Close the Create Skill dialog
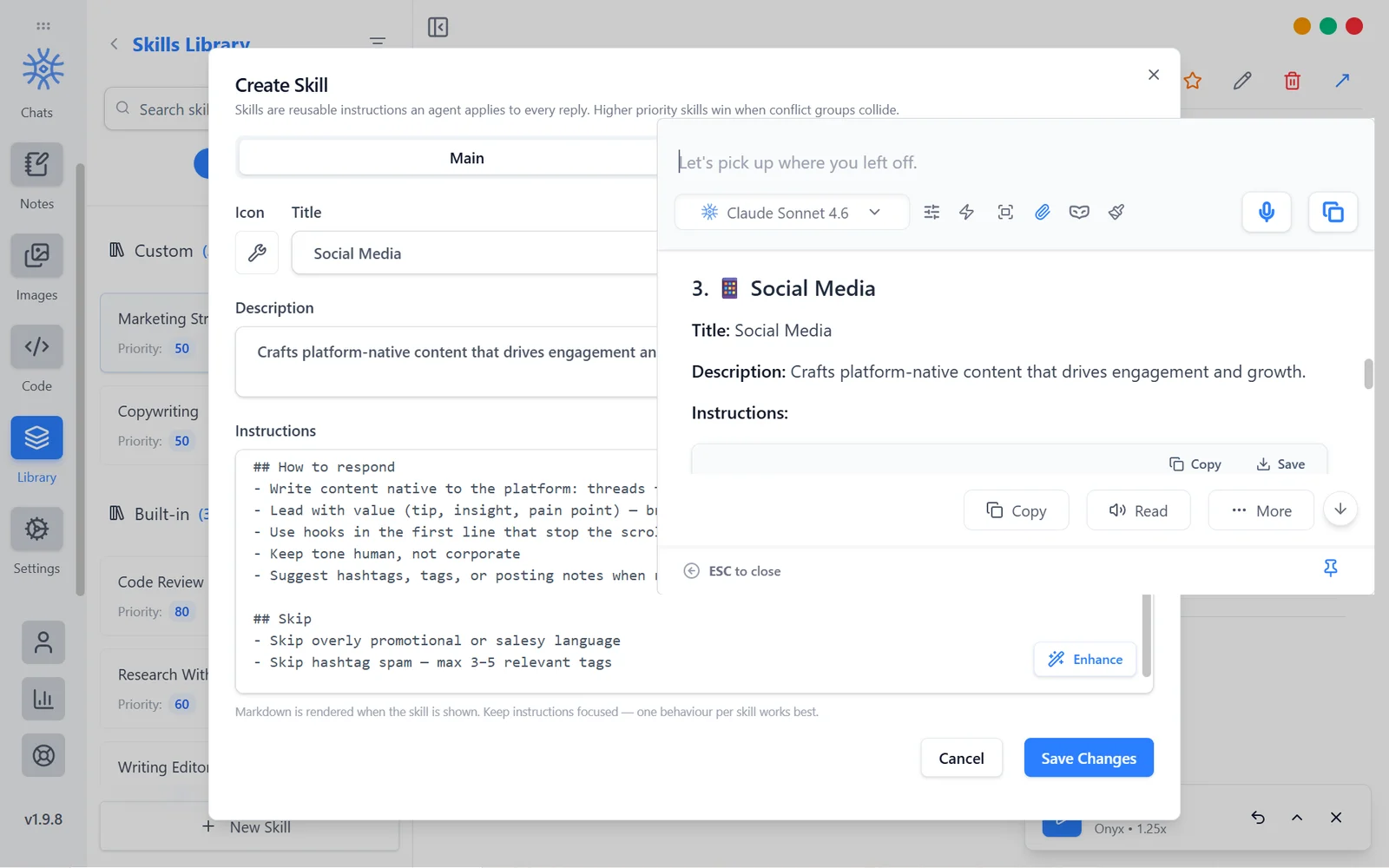This screenshot has width=1389, height=868. [x=1154, y=75]
